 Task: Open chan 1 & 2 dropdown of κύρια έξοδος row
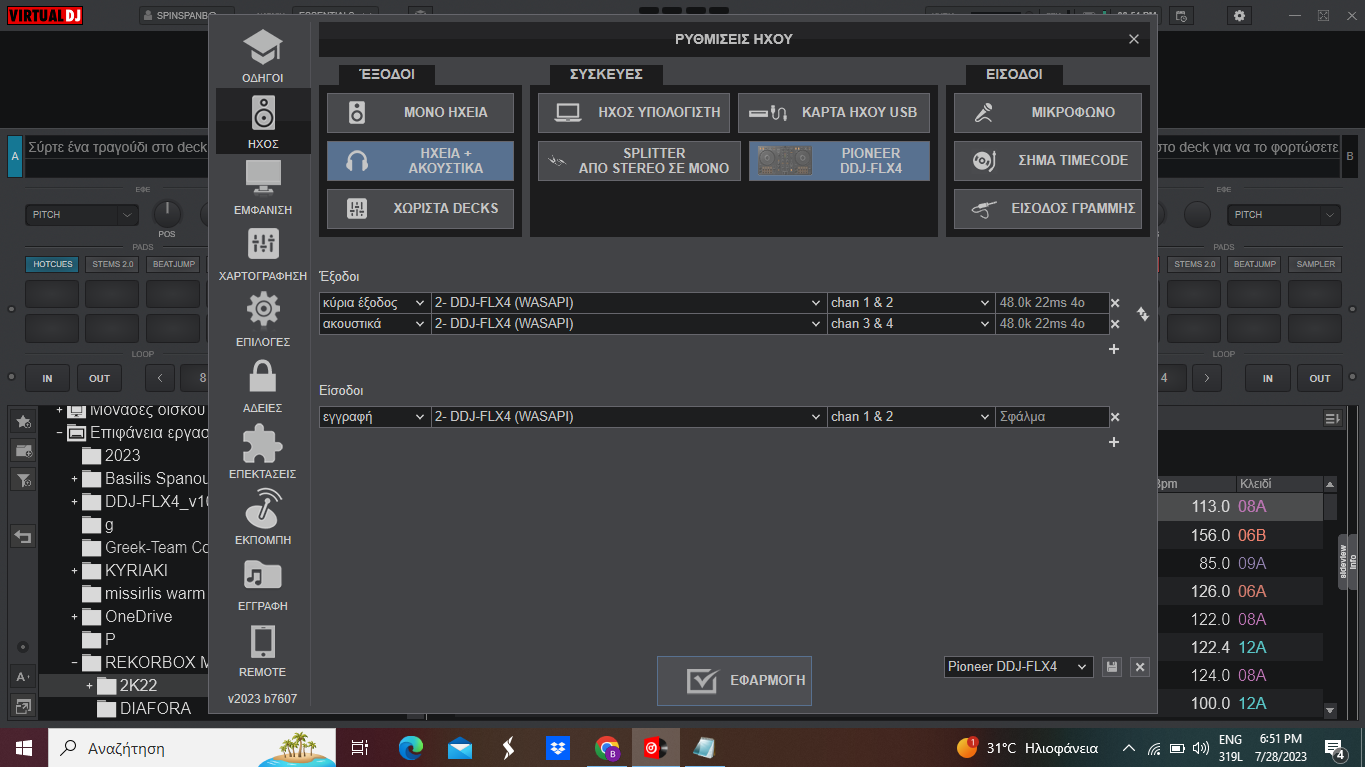click(911, 303)
